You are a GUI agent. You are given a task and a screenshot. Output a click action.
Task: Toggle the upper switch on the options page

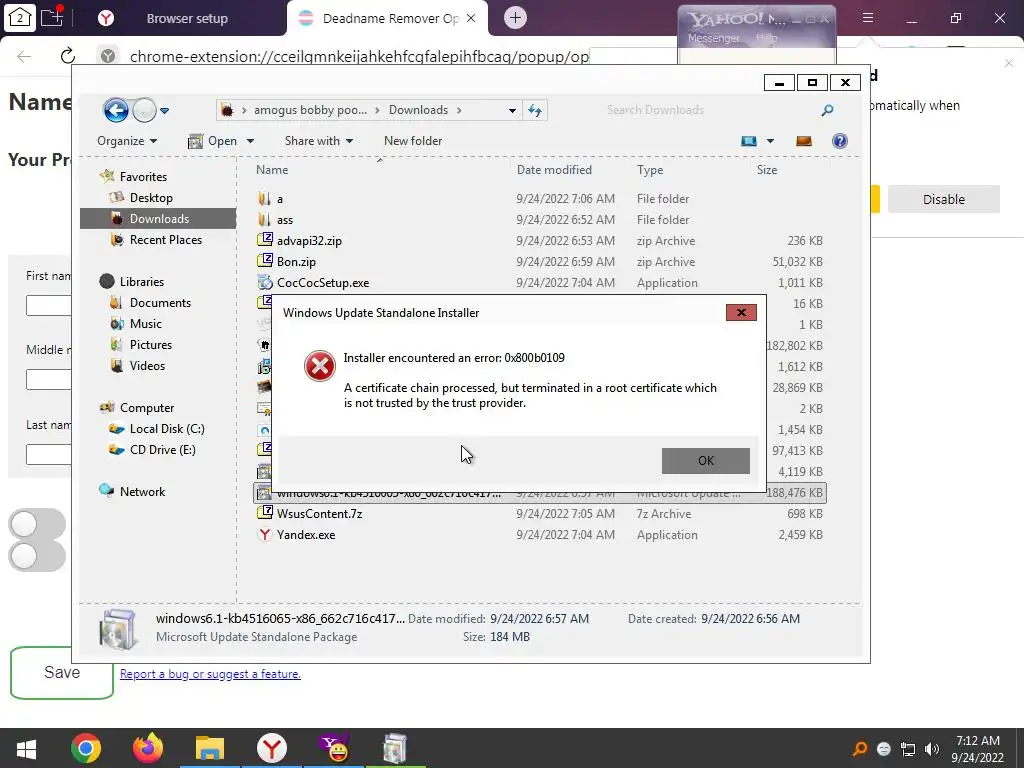[x=37, y=524]
